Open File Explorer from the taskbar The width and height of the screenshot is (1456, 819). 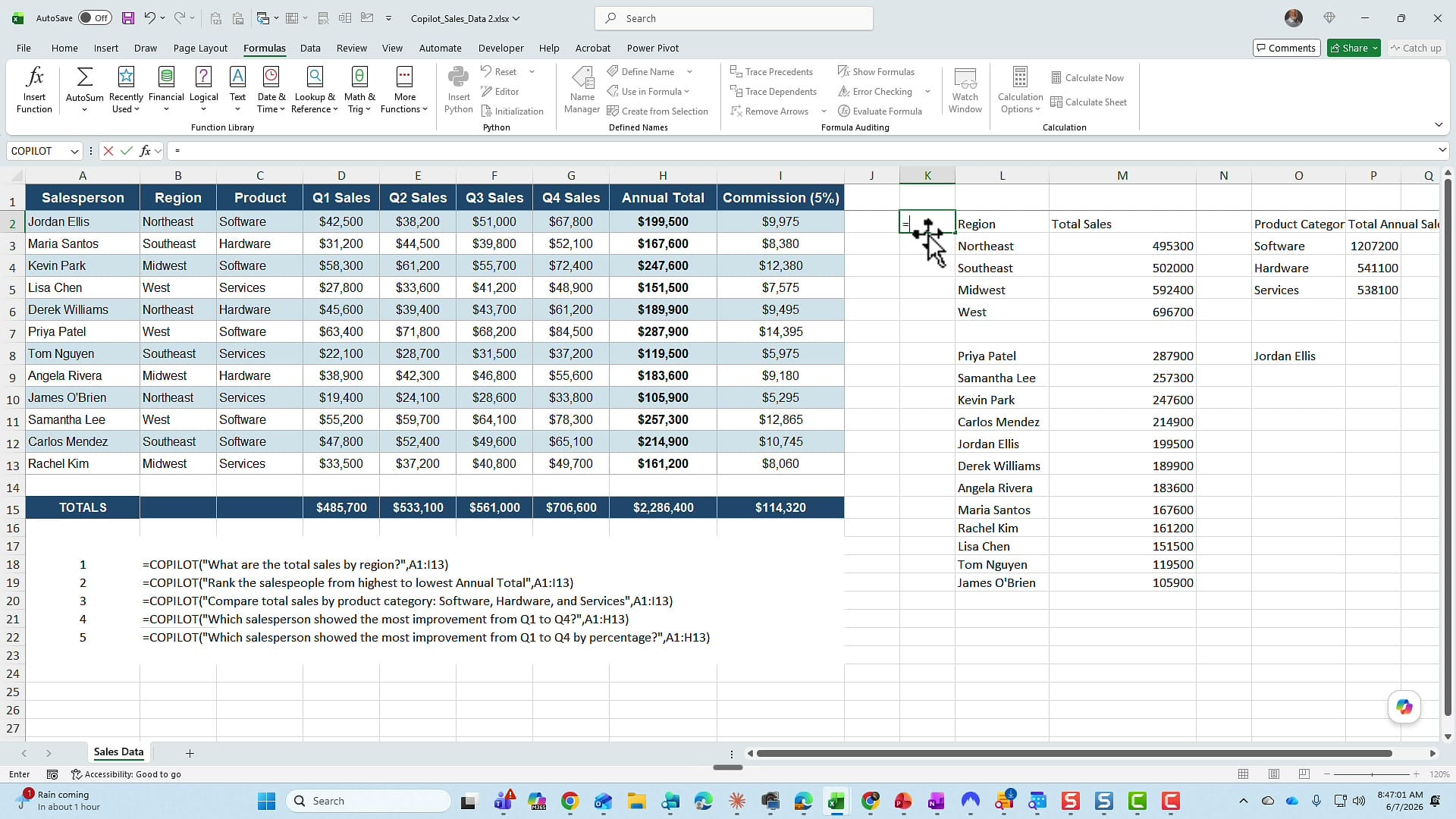coord(636,801)
